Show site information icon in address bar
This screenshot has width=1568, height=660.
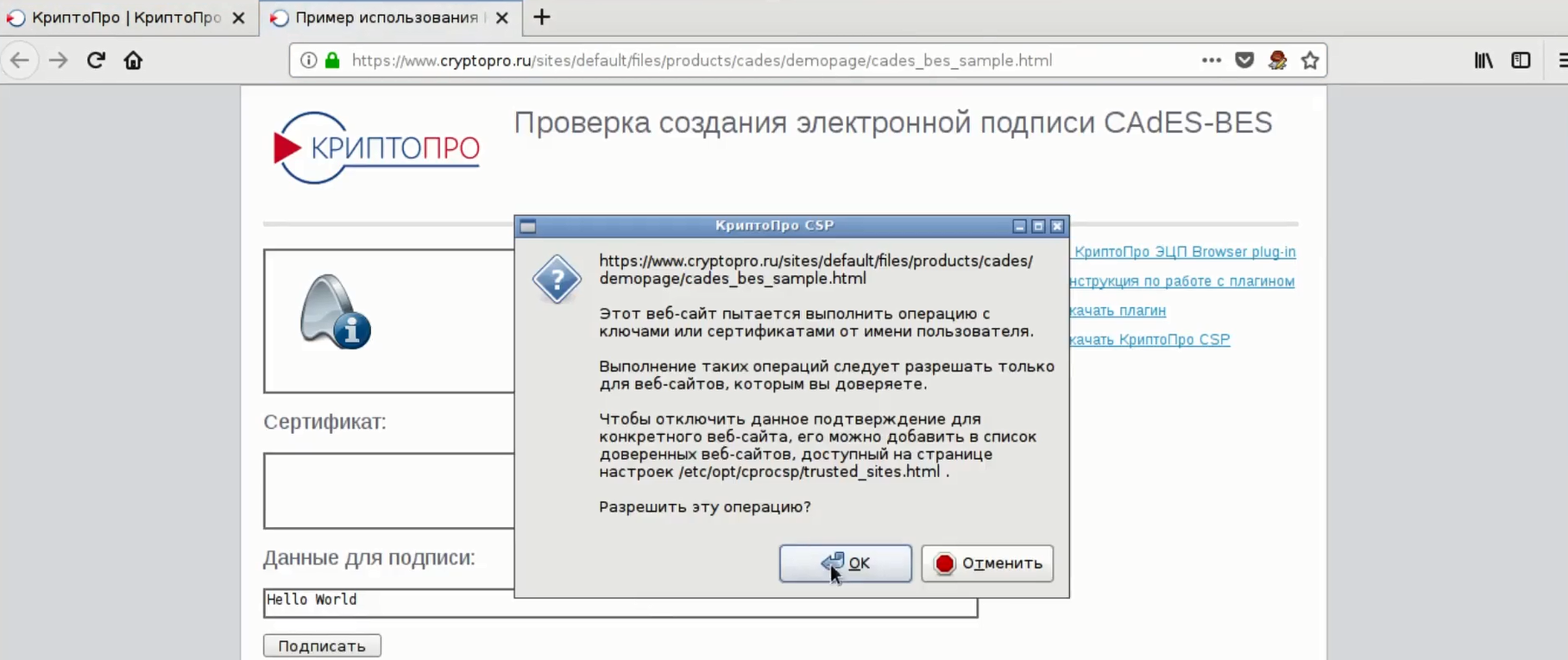point(308,60)
